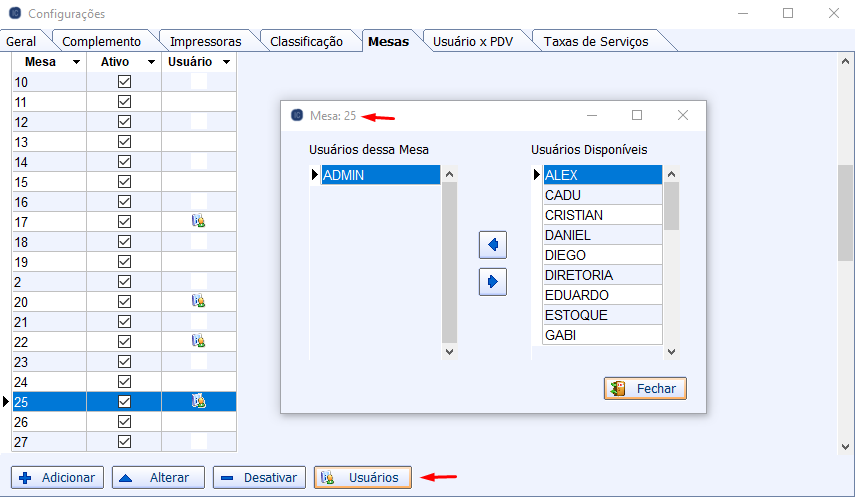The width and height of the screenshot is (855, 497).
Task: Toggle the Ativo checkbox for Mesa 23
Action: [125, 361]
